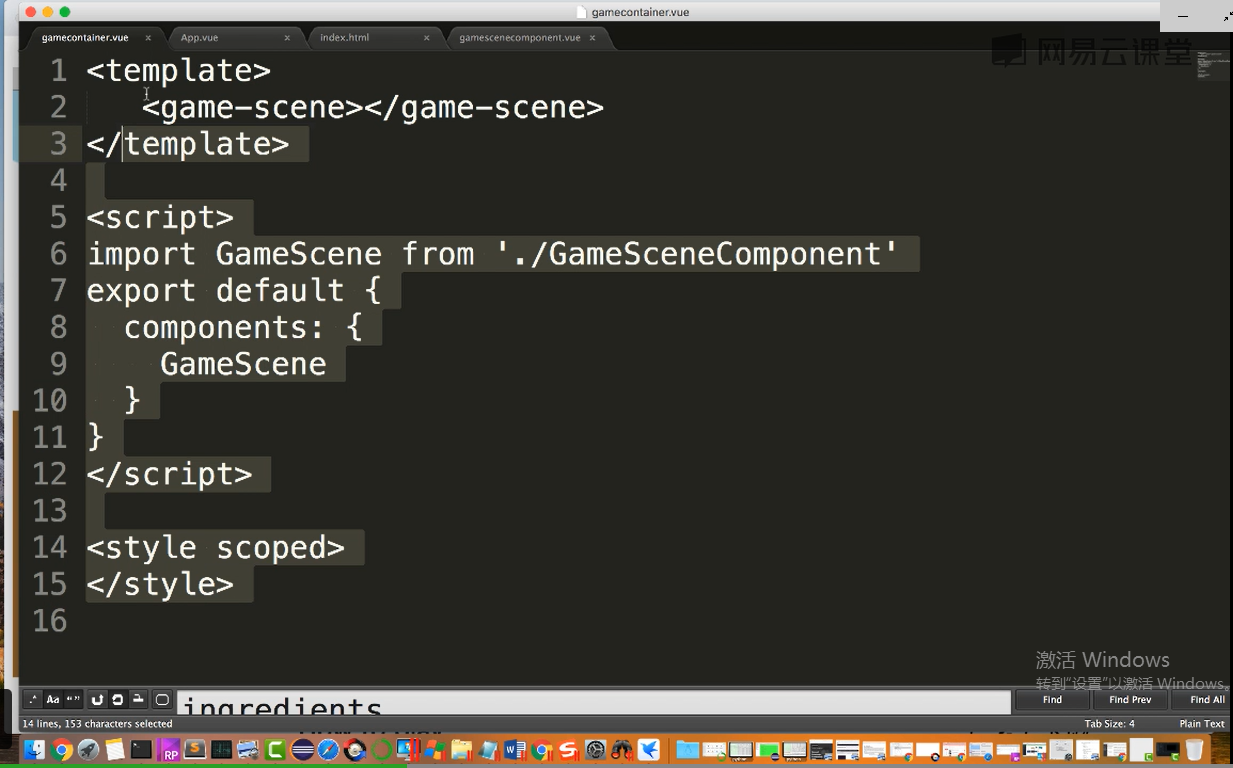Screen dimensions: 1233x768
Task: Close the App.vue tab
Action: click(x=287, y=38)
